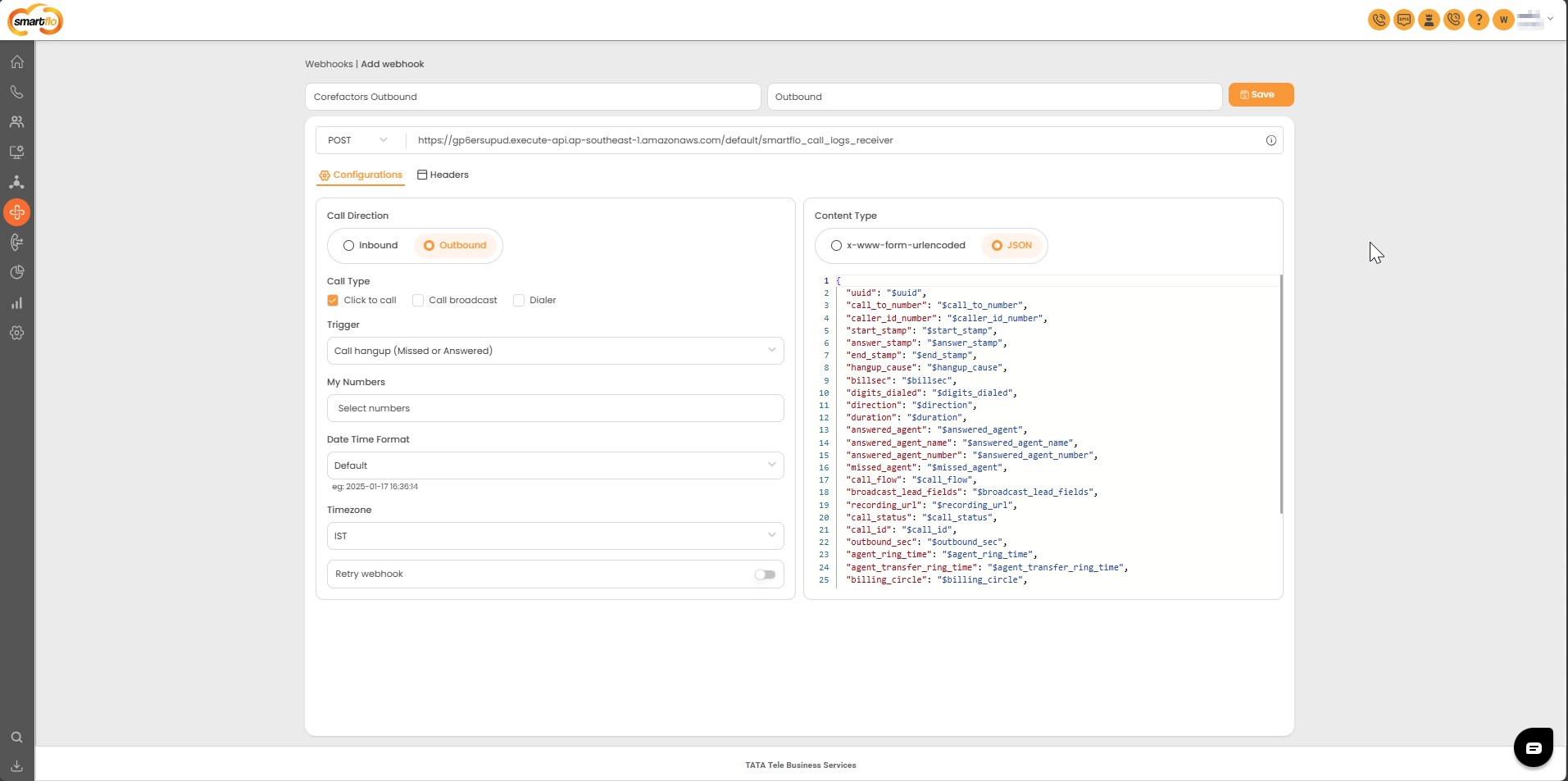1568x781 pixels.
Task: Open the download icon in the sidebar
Action: tap(16, 766)
